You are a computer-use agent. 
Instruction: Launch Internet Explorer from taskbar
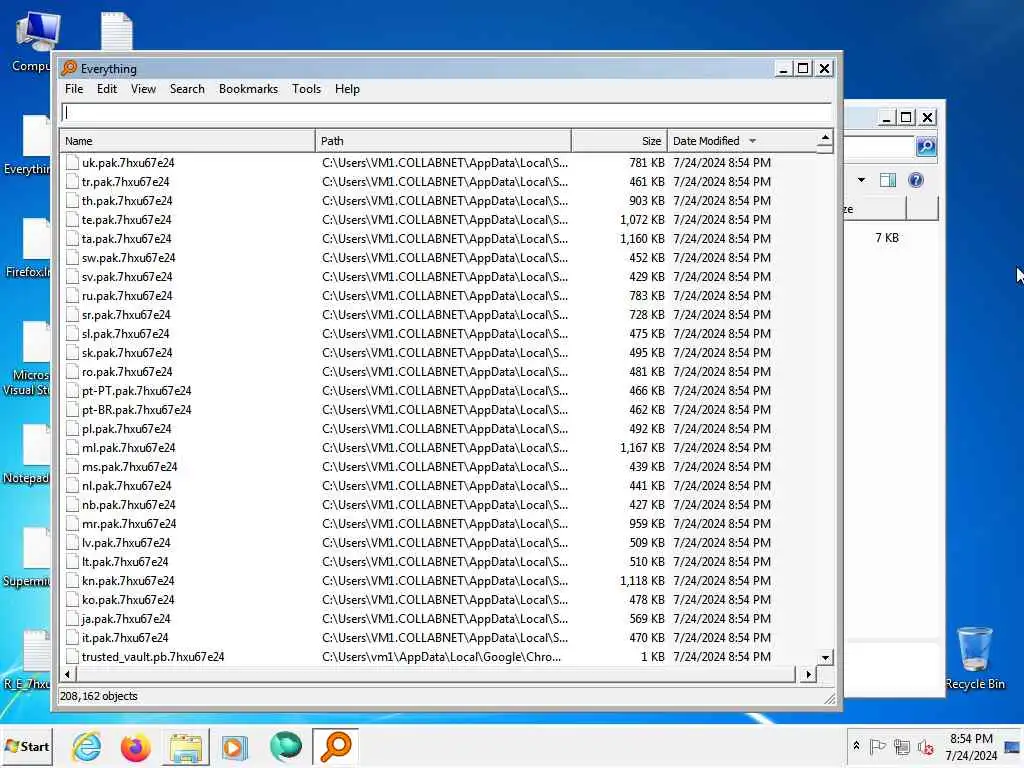click(x=87, y=746)
